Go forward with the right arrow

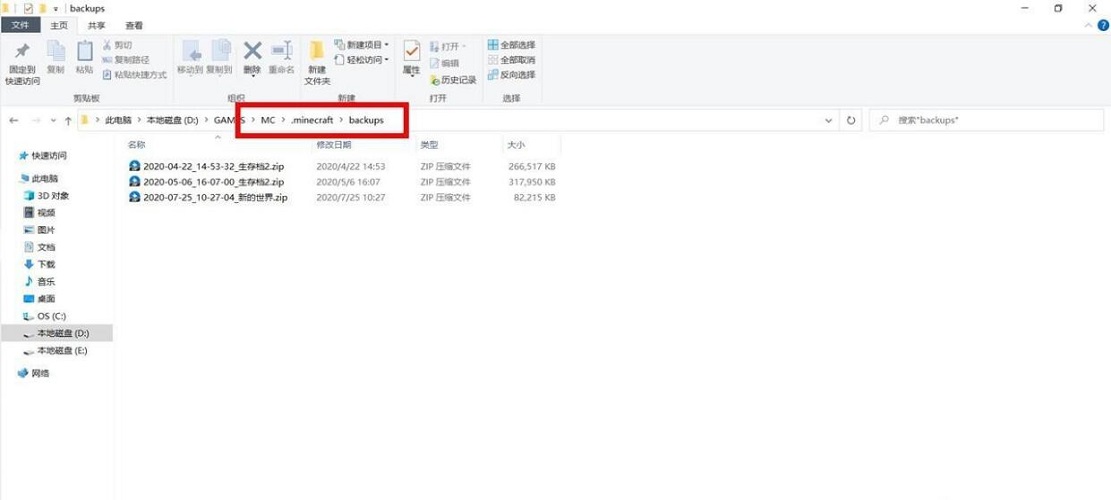pos(36,120)
